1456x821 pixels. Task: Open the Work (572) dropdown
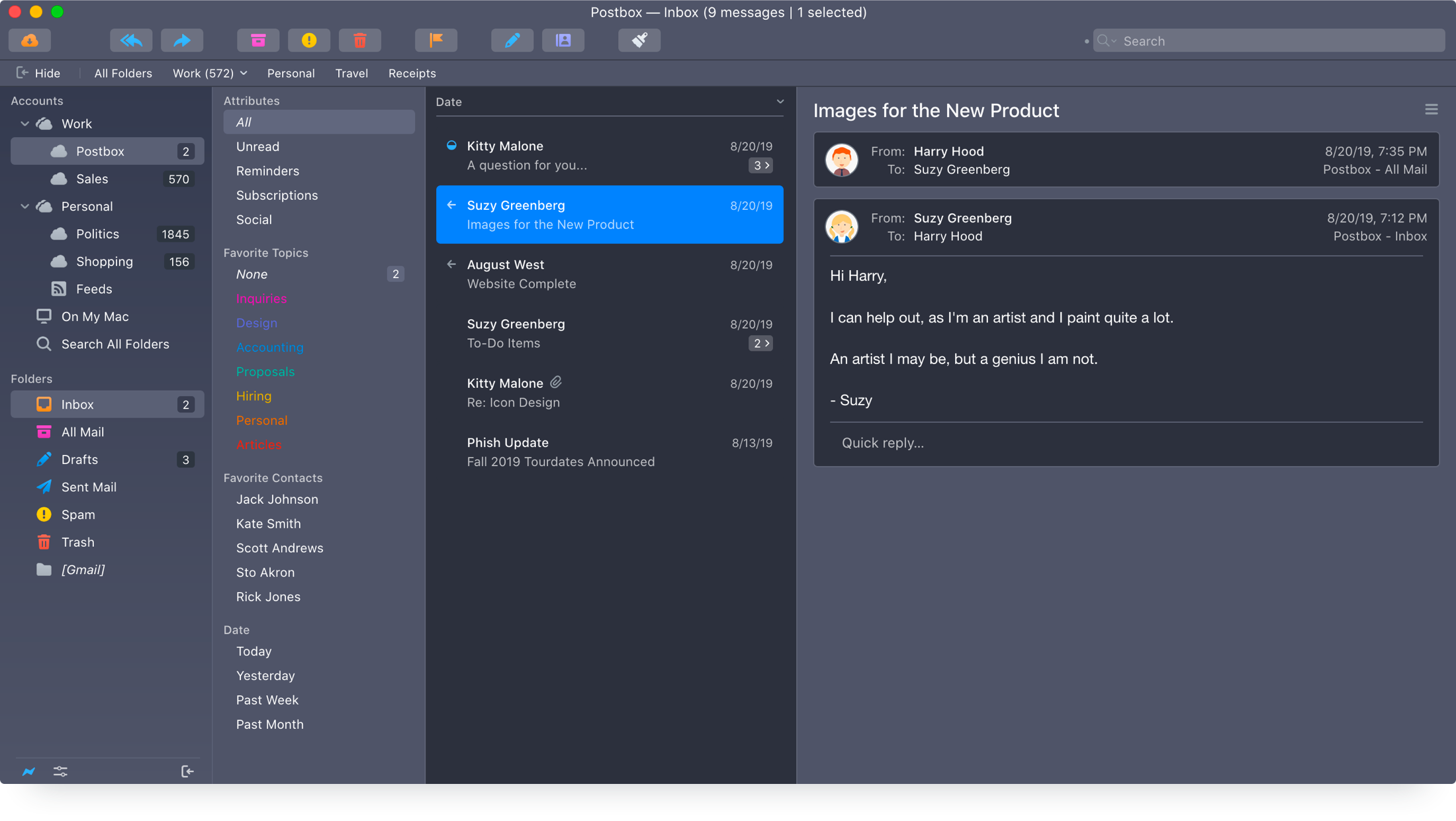210,73
